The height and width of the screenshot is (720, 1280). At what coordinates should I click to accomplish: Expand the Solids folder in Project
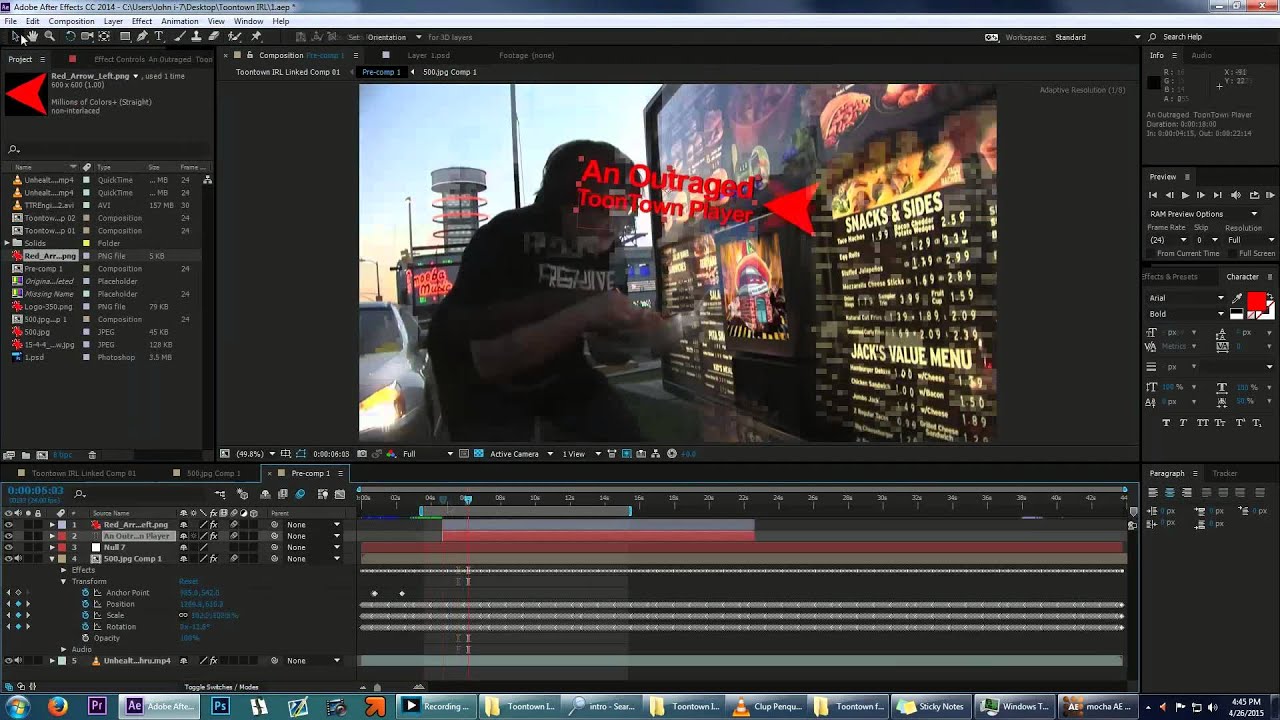click(x=8, y=243)
